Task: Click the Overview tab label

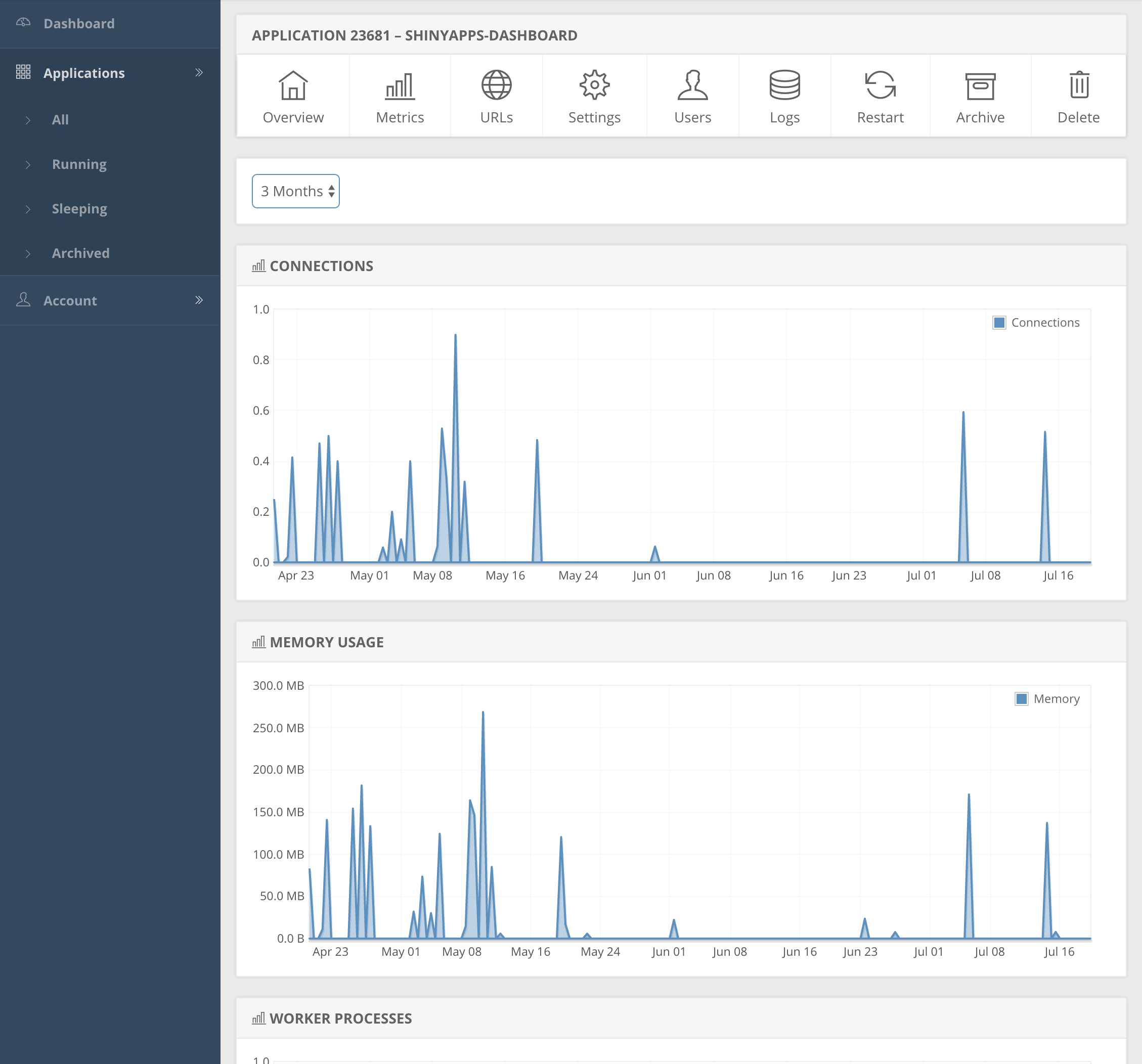Action: pyautogui.click(x=293, y=117)
